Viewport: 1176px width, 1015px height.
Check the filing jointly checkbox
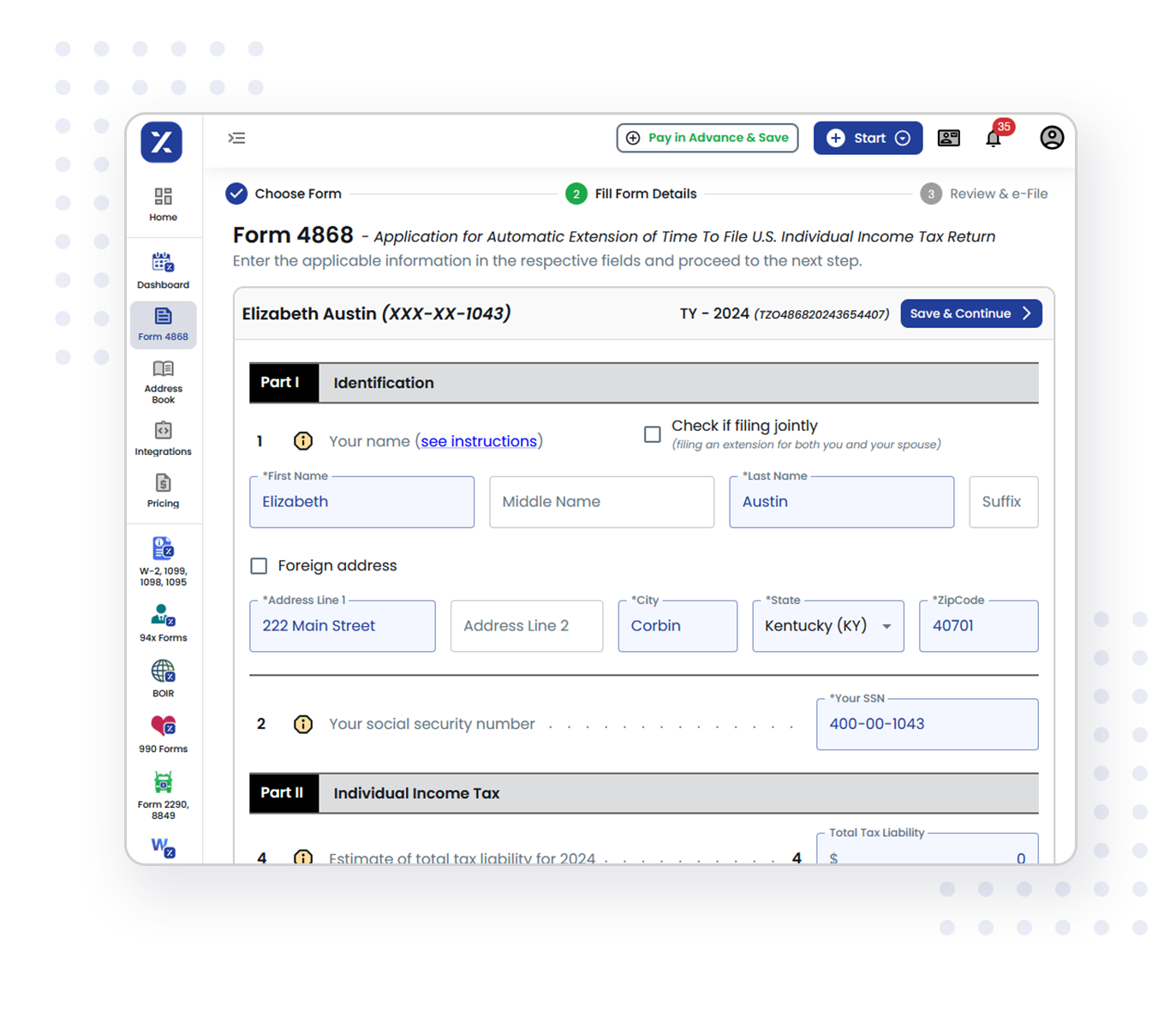(653, 434)
